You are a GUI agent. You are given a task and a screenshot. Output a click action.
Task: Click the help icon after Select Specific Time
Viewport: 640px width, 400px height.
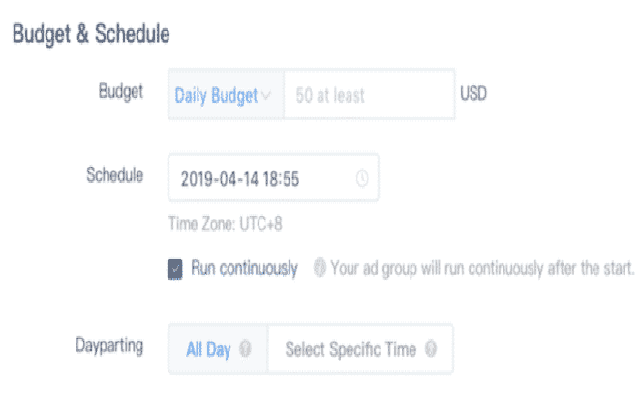click(431, 350)
